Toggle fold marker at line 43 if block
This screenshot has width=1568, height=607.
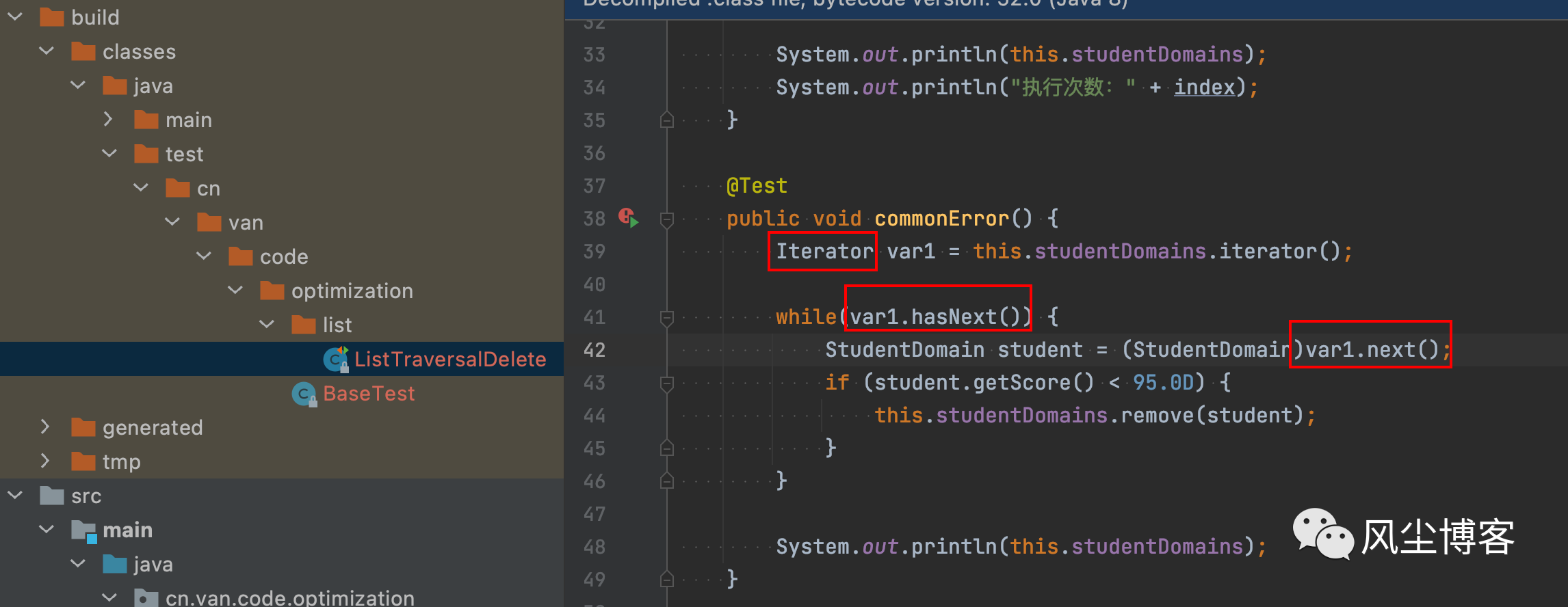click(x=667, y=383)
